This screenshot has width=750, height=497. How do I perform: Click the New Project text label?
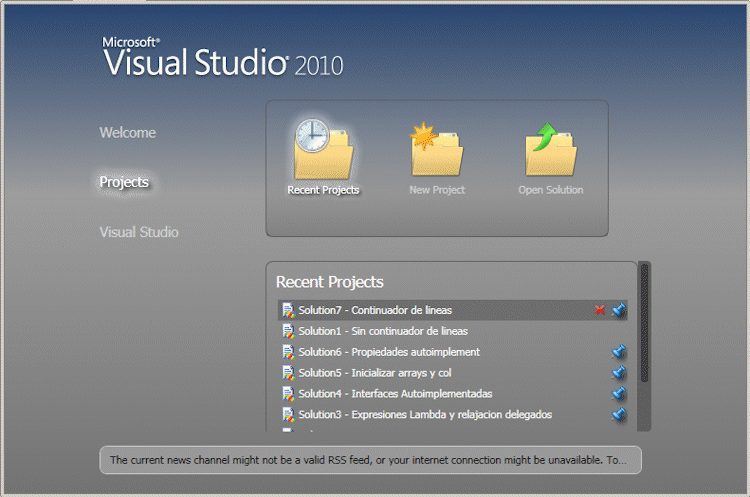[437, 190]
